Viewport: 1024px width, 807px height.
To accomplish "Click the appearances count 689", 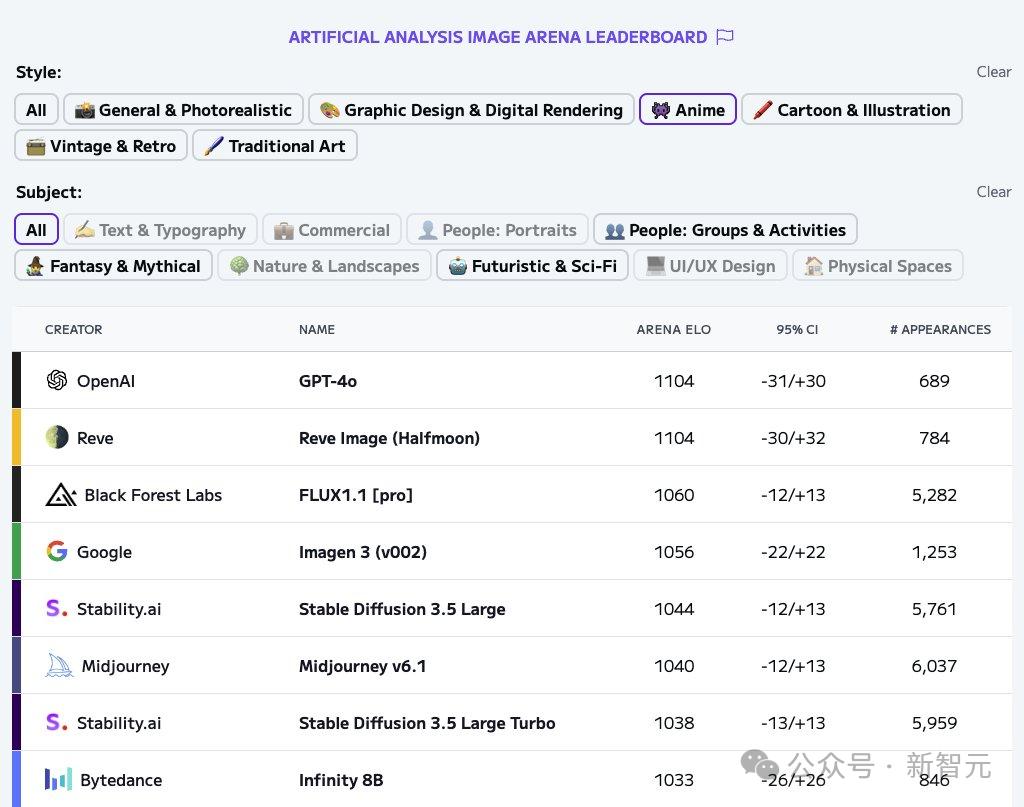I will 935,381.
